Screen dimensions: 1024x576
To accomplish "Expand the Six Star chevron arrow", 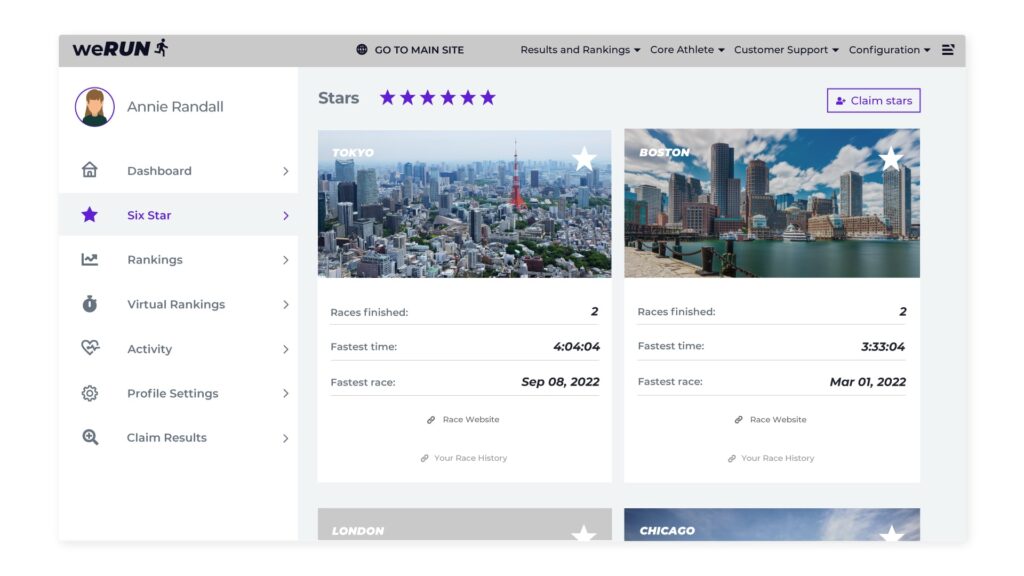I will coord(285,216).
